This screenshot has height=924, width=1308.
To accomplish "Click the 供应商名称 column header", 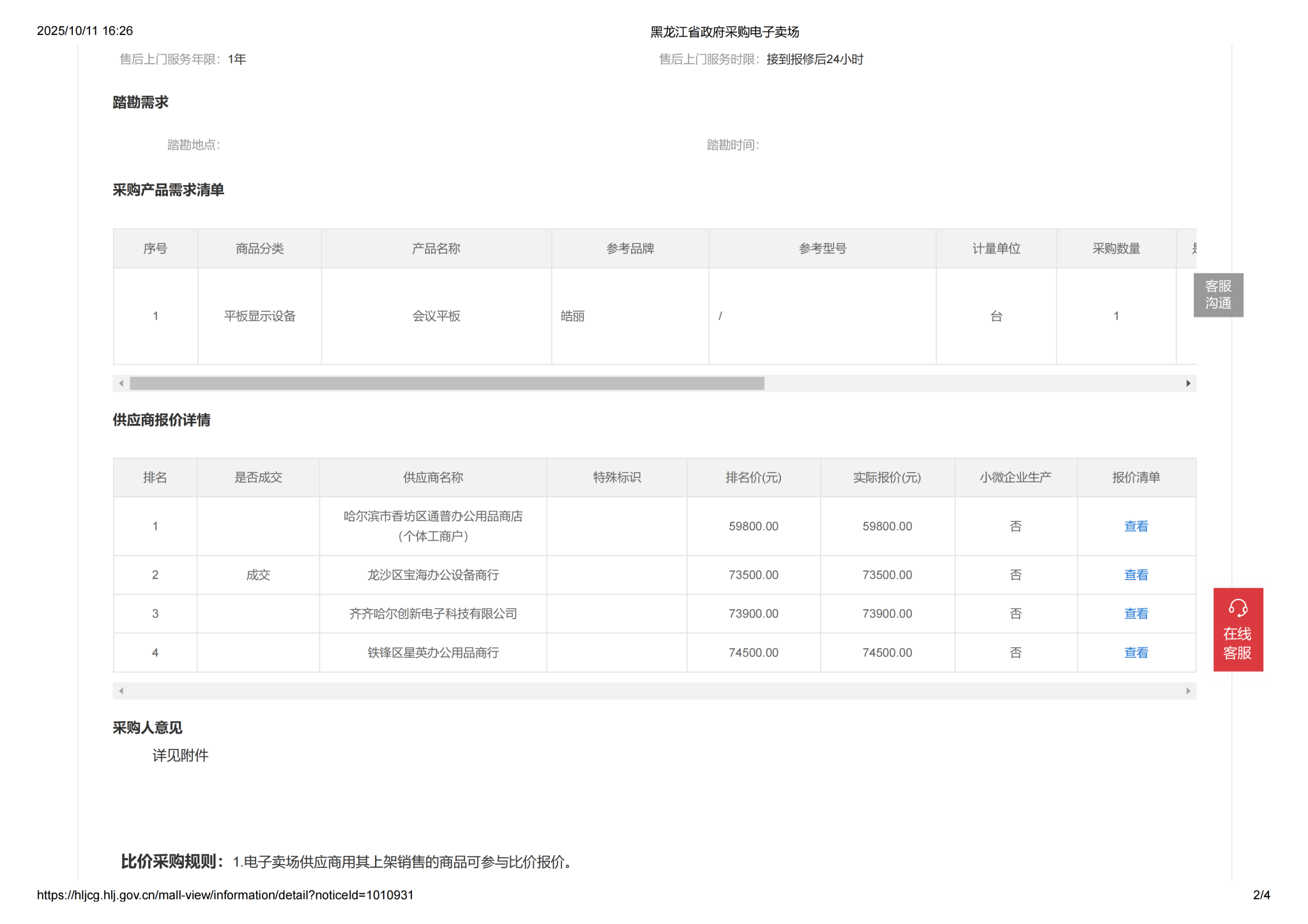I will click(432, 478).
